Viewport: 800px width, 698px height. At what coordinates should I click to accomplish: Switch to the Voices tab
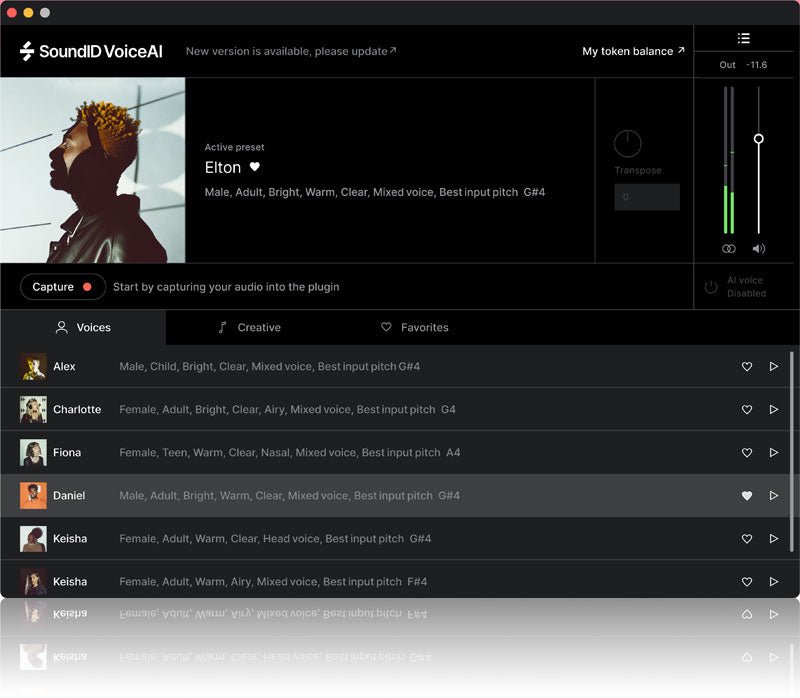(x=83, y=327)
